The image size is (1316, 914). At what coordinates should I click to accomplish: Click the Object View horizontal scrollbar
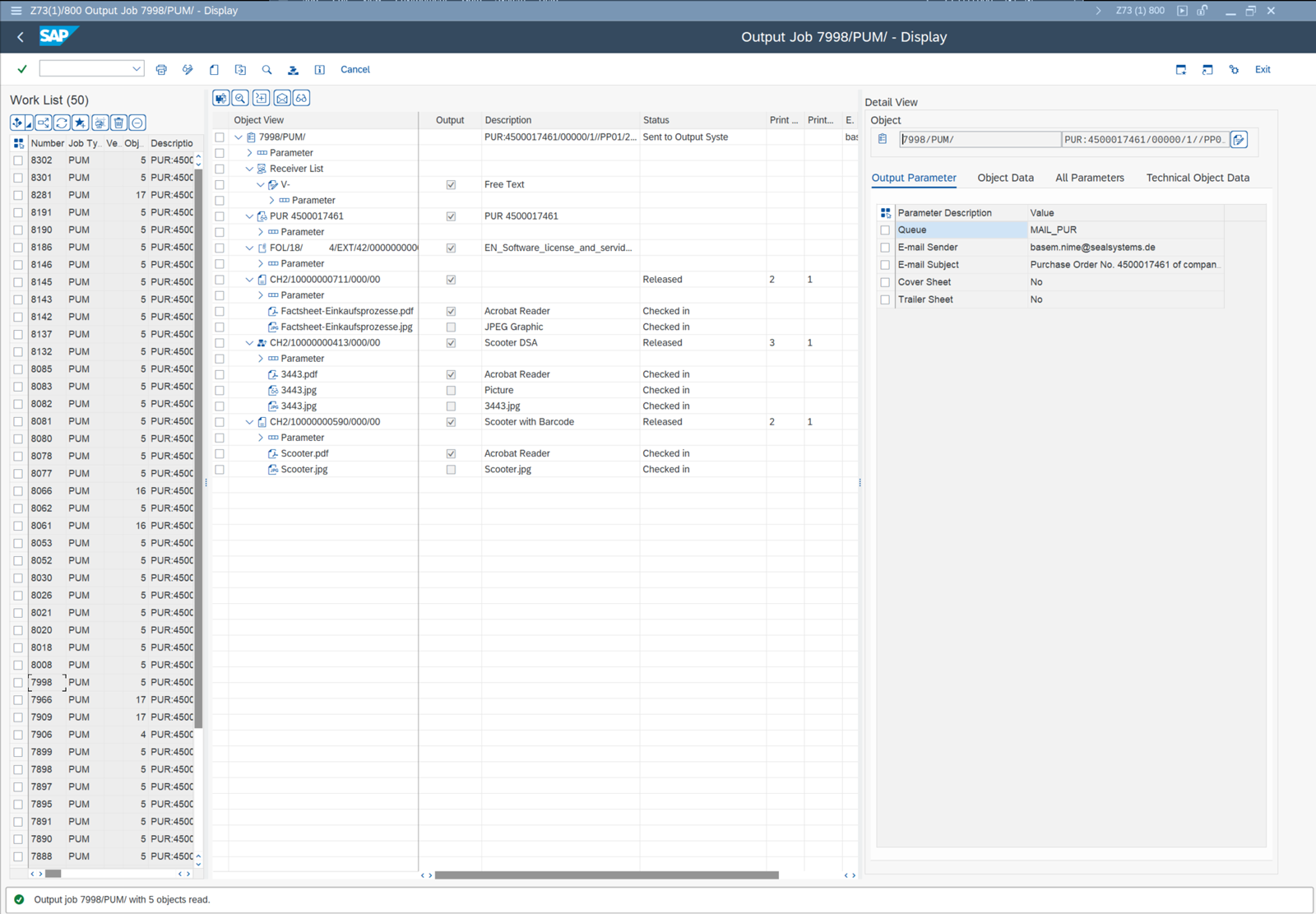click(x=606, y=875)
